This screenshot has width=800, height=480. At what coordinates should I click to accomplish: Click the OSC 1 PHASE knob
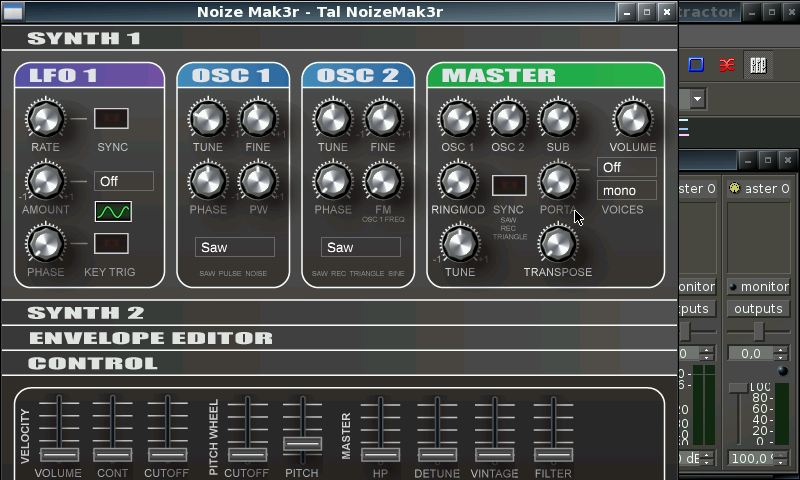208,181
